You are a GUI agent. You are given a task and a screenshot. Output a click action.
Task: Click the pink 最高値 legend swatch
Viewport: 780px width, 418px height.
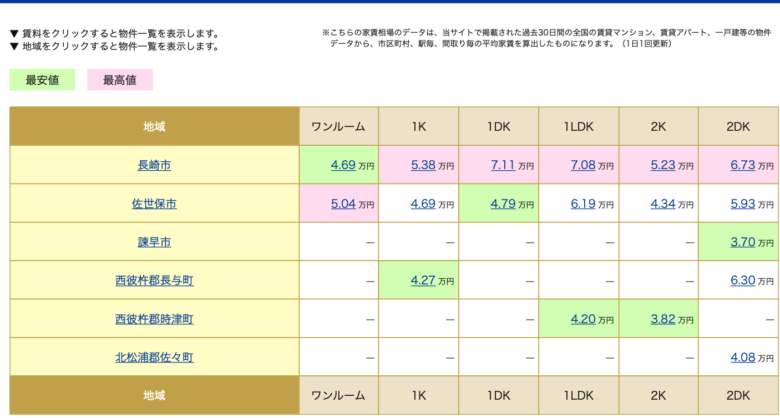pyautogui.click(x=120, y=80)
